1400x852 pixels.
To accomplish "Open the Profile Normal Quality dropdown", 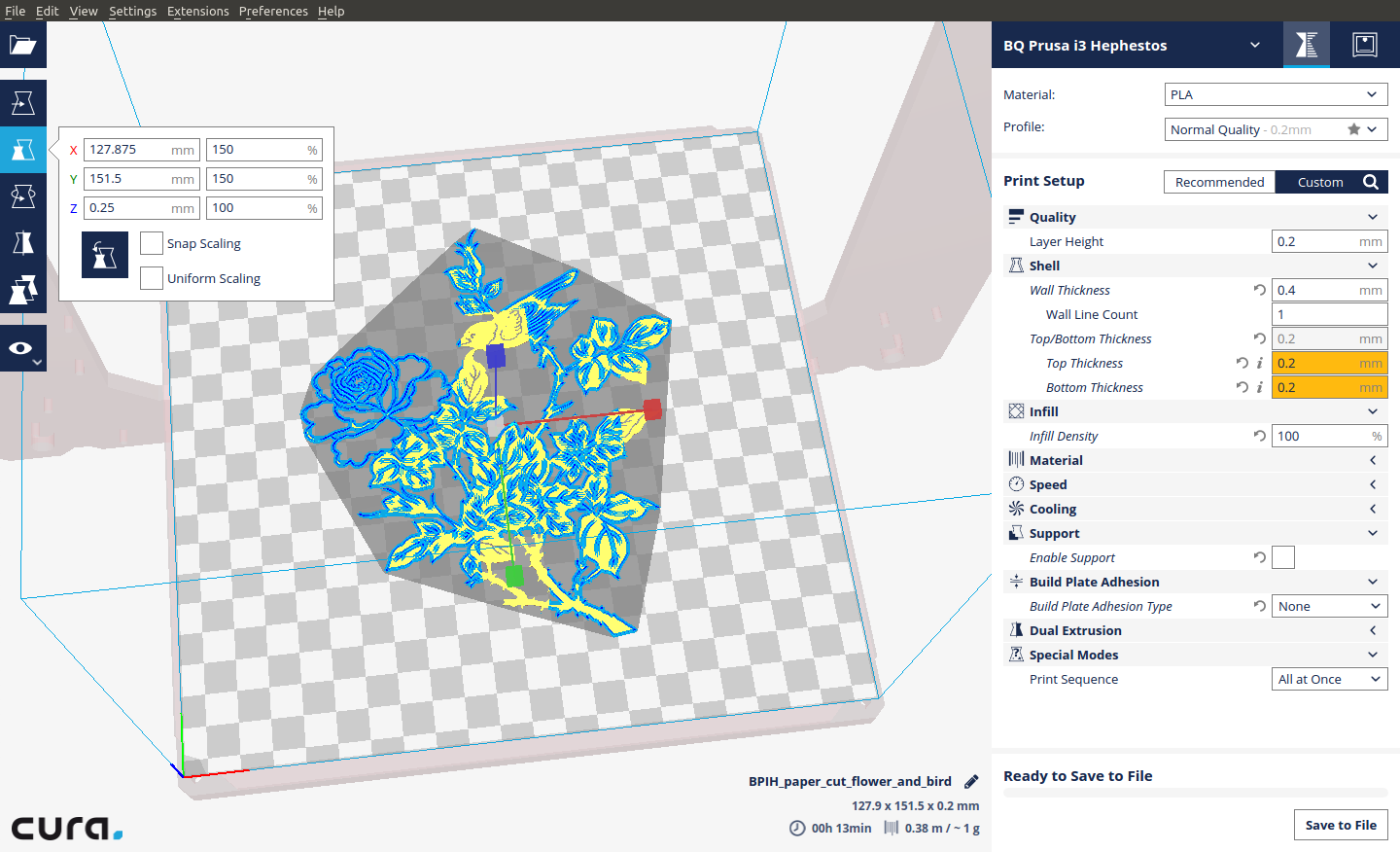I will [1276, 129].
